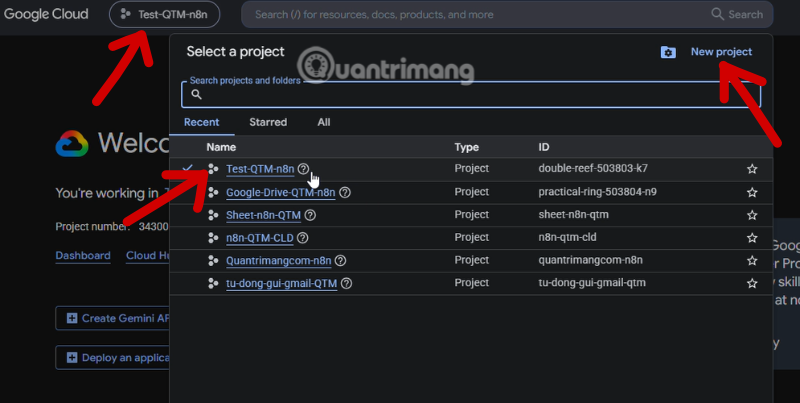800x403 pixels.
Task: Click the Type column header
Action: tap(467, 147)
